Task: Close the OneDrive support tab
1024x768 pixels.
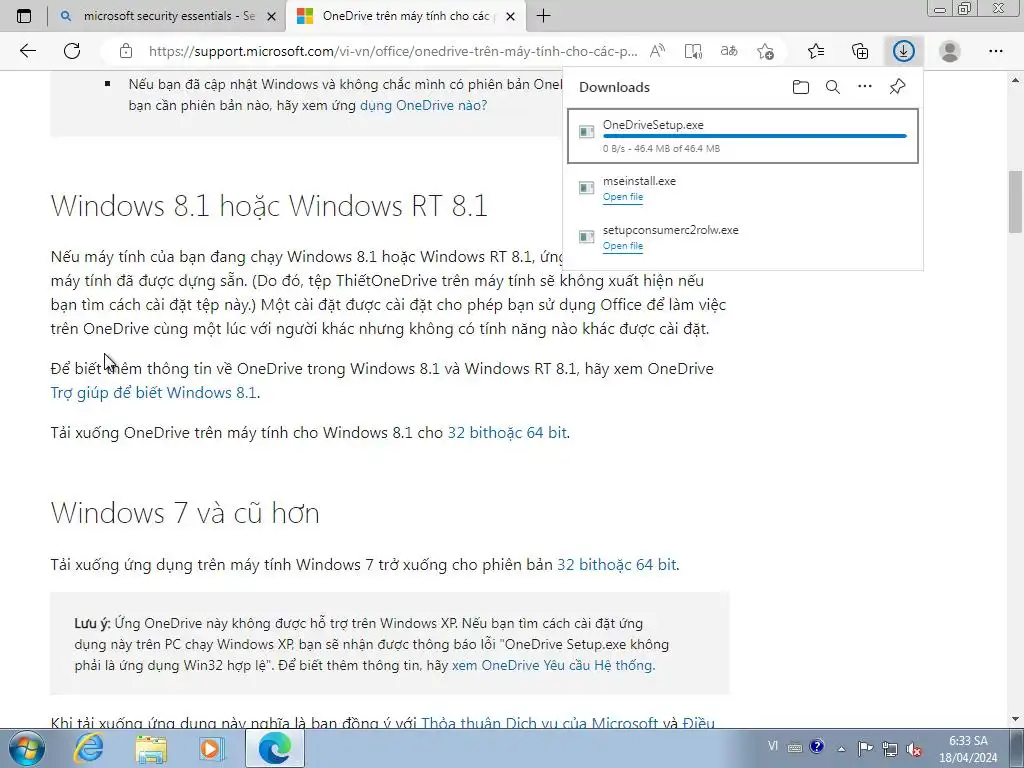Action: click(x=511, y=16)
